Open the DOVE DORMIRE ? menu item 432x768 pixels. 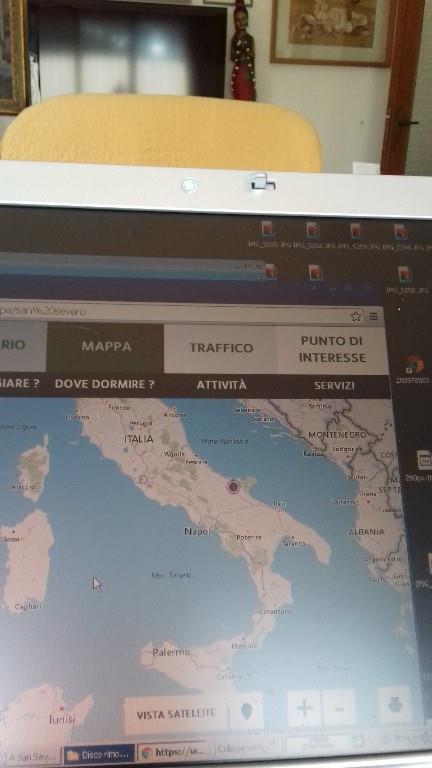pyautogui.click(x=104, y=384)
